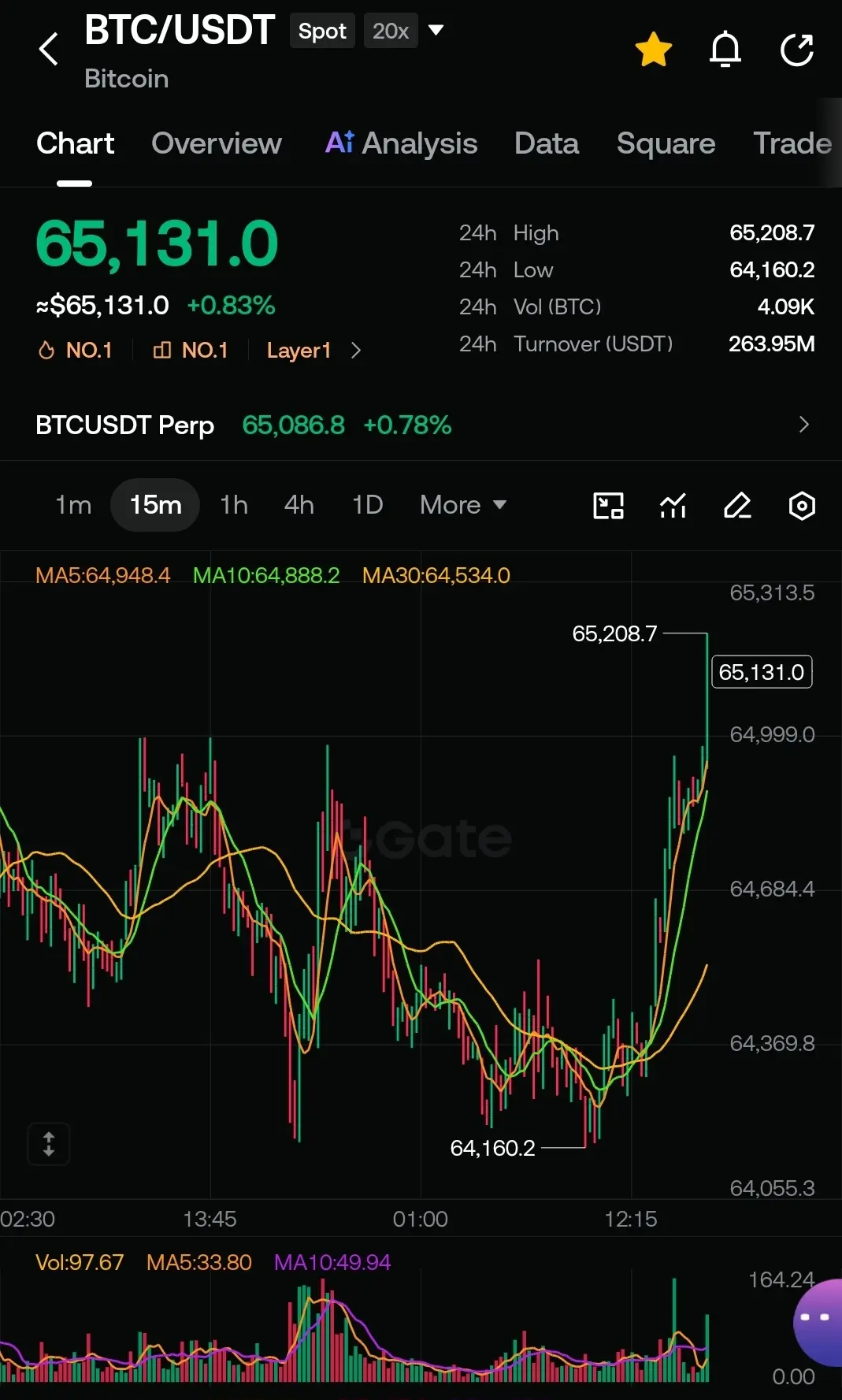This screenshot has height=1400, width=842.
Task: Tap the 12:15 time axis label
Action: pyautogui.click(x=630, y=1219)
